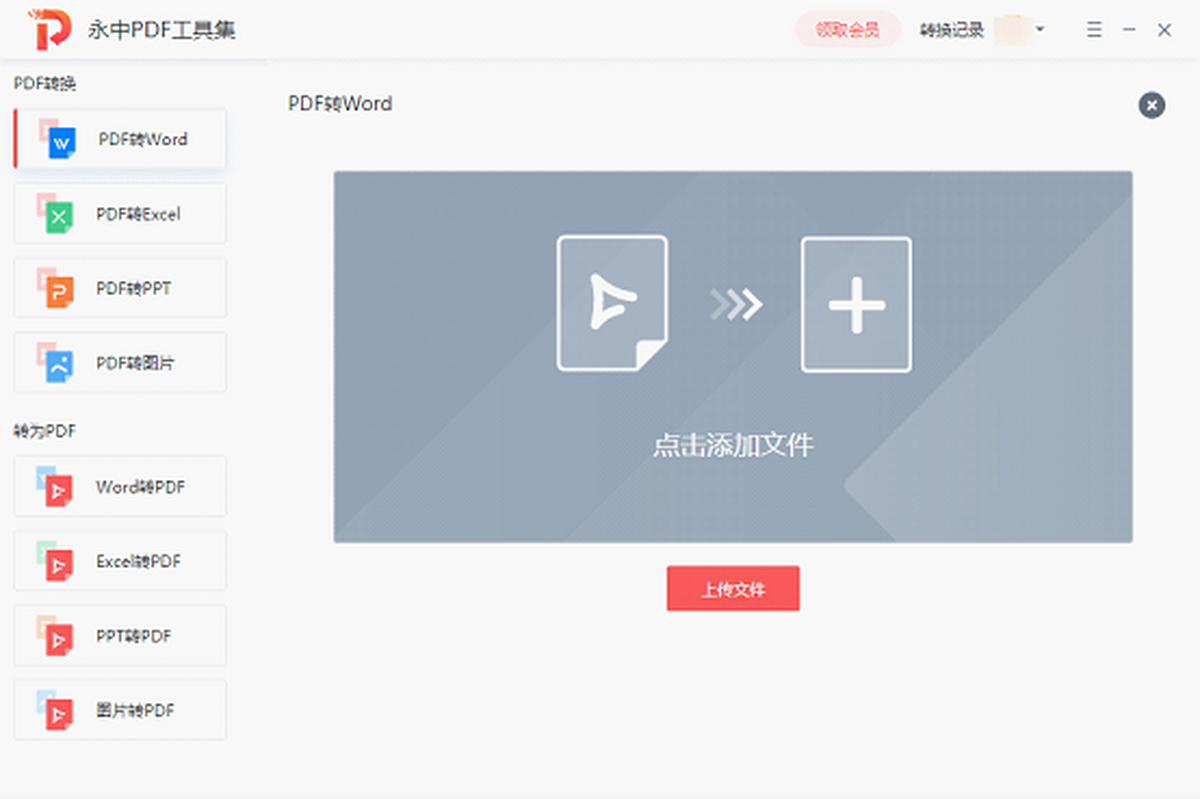Click the 领取会员 membership button
1200x799 pixels.
tap(847, 30)
